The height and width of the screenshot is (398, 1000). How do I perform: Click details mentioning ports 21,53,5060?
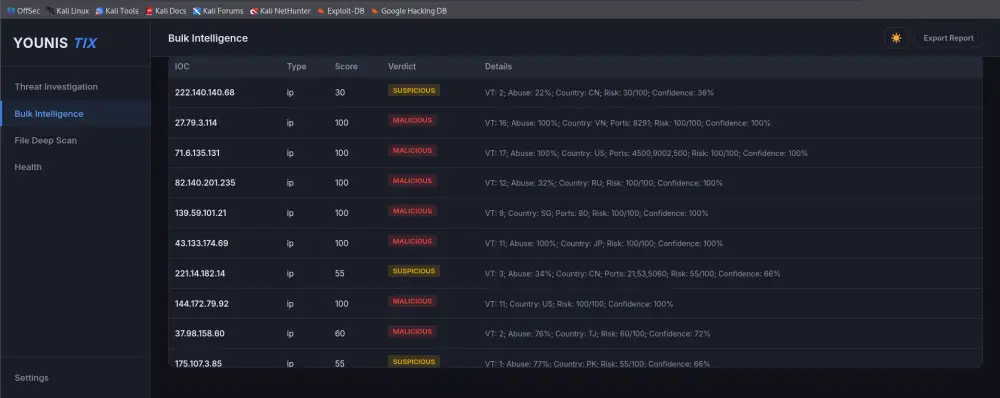click(633, 274)
